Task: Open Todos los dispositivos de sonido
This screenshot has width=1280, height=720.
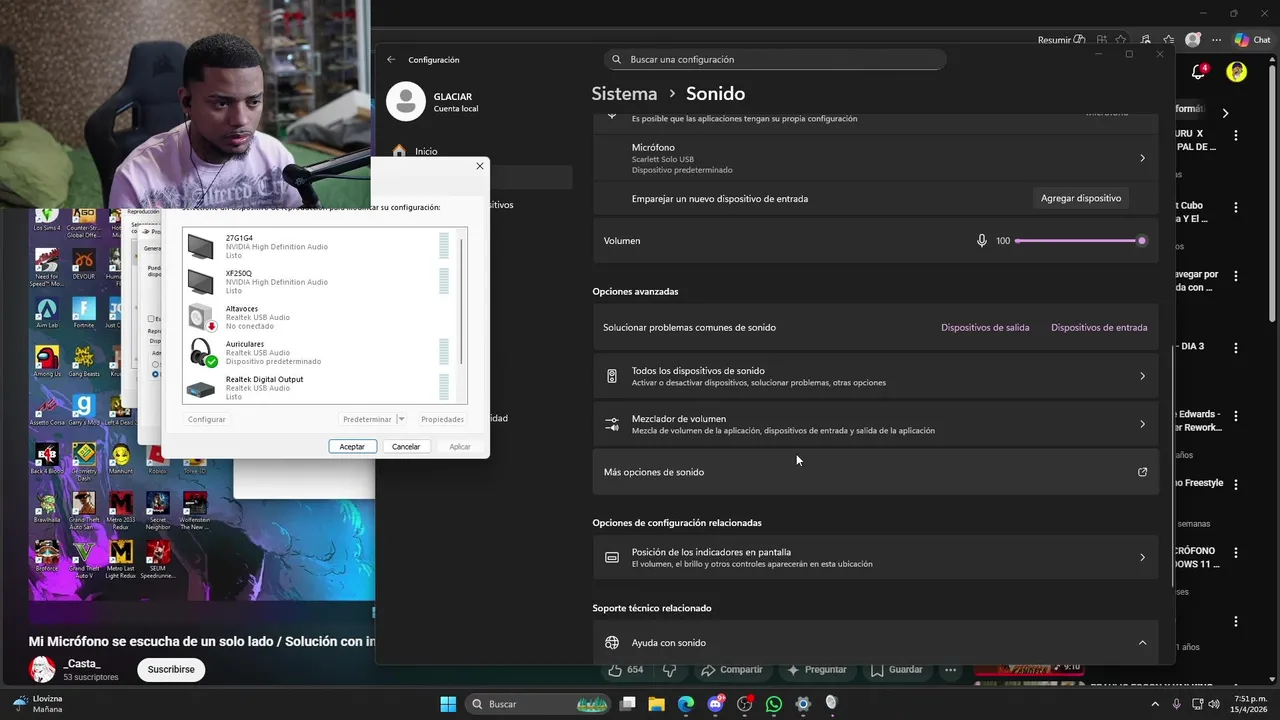Action: tap(875, 376)
